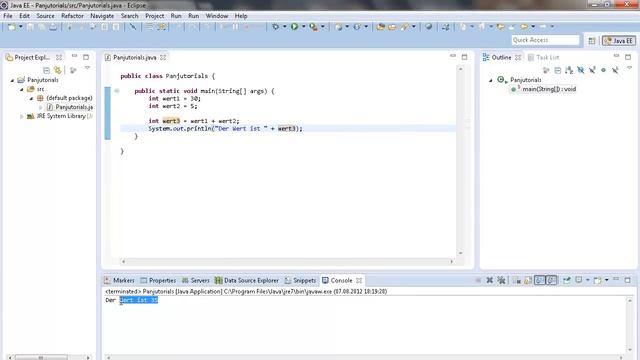
Task: Click Remove Launch X icon in Console
Action: [490, 280]
